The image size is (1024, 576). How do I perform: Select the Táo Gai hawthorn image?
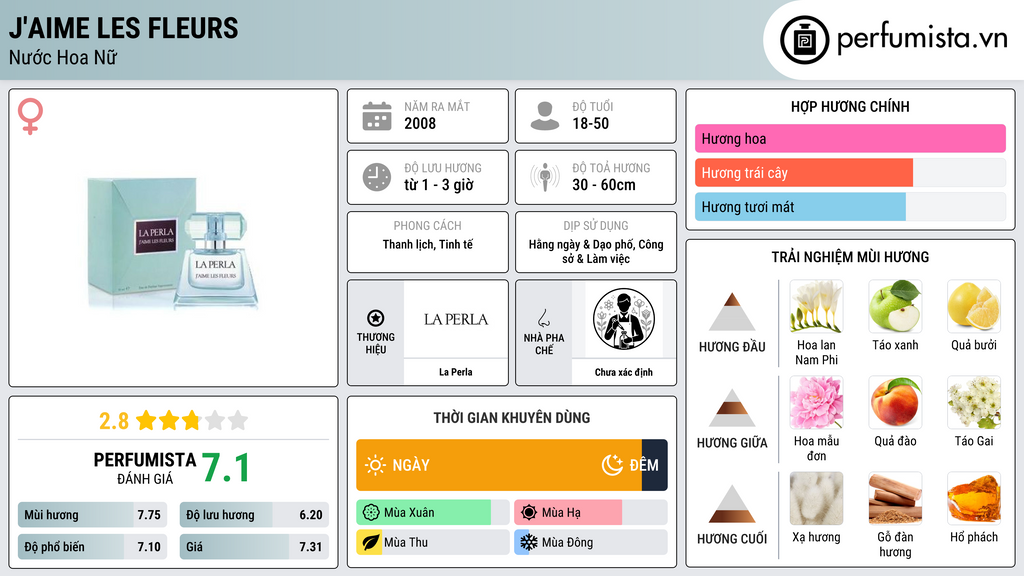point(974,402)
